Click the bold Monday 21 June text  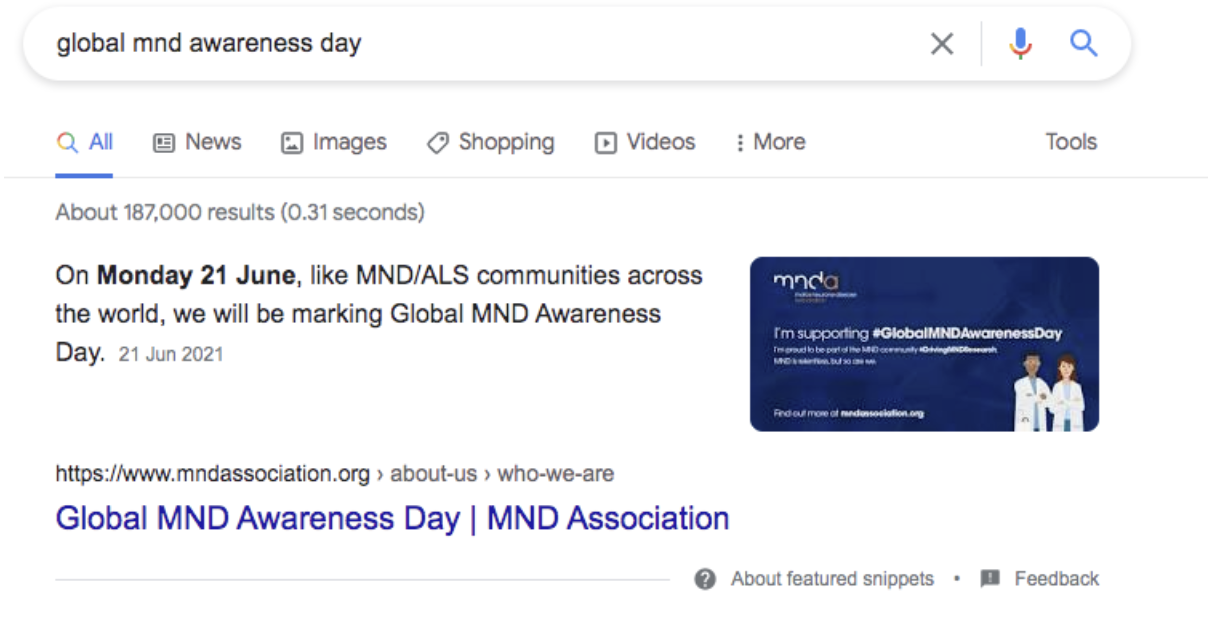pyautogui.click(x=196, y=275)
